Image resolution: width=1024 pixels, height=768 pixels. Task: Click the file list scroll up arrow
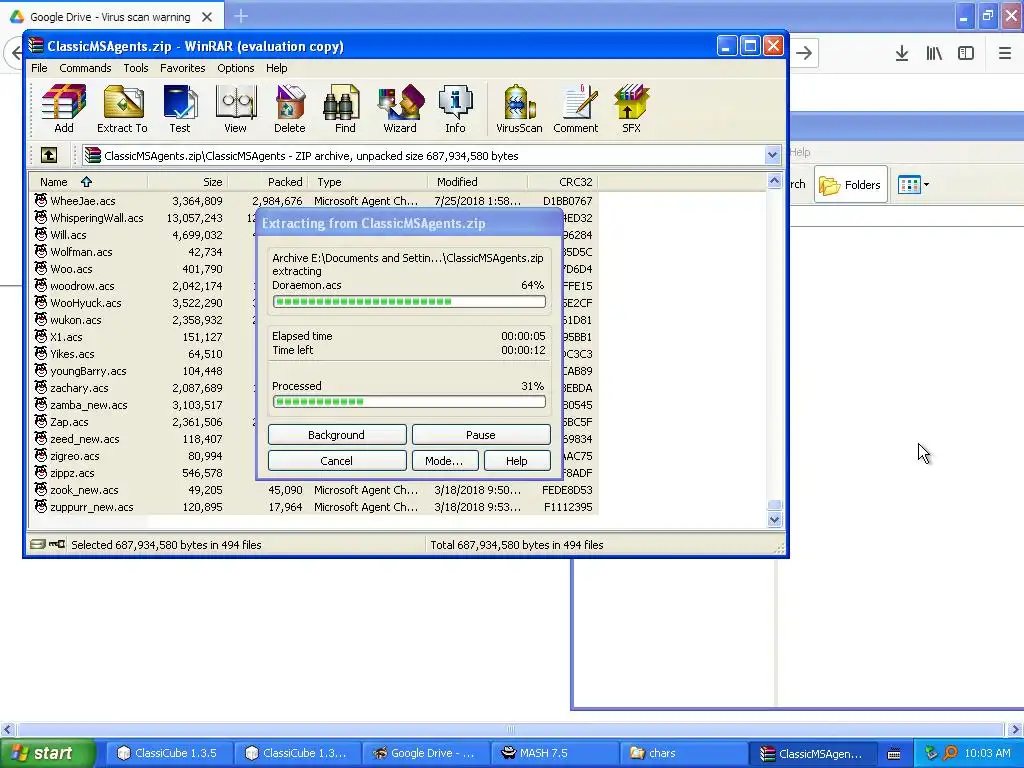[775, 182]
